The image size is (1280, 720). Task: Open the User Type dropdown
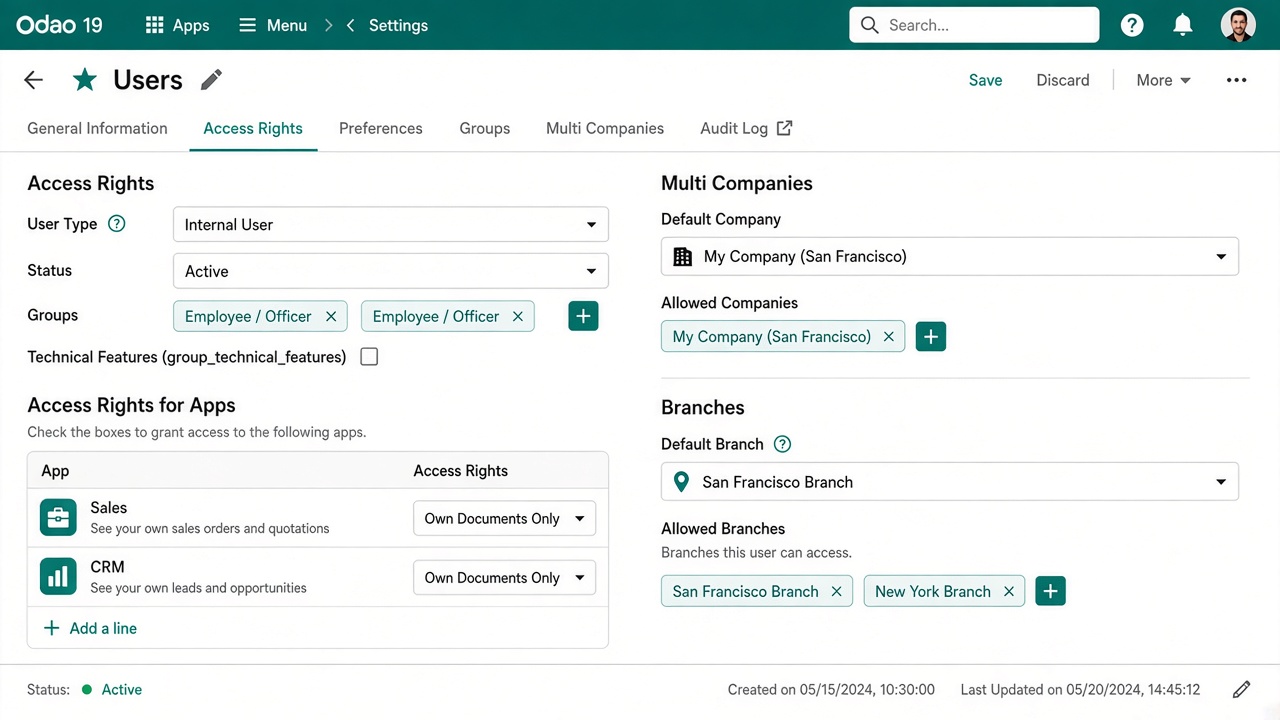391,225
